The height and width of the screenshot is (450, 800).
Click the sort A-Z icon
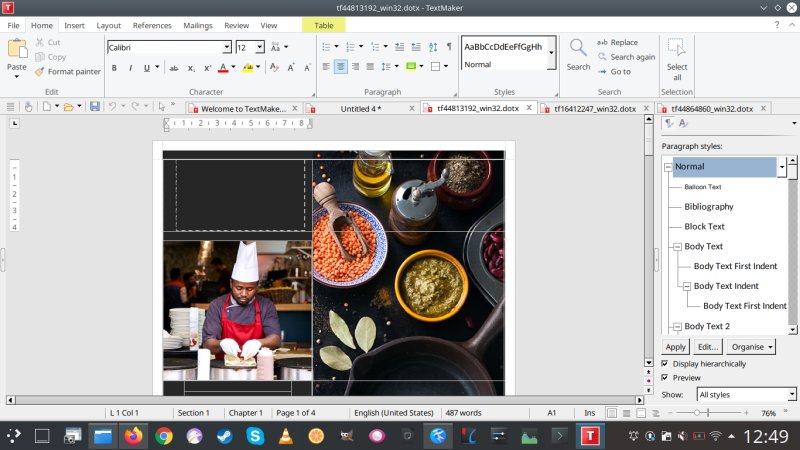pos(433,47)
